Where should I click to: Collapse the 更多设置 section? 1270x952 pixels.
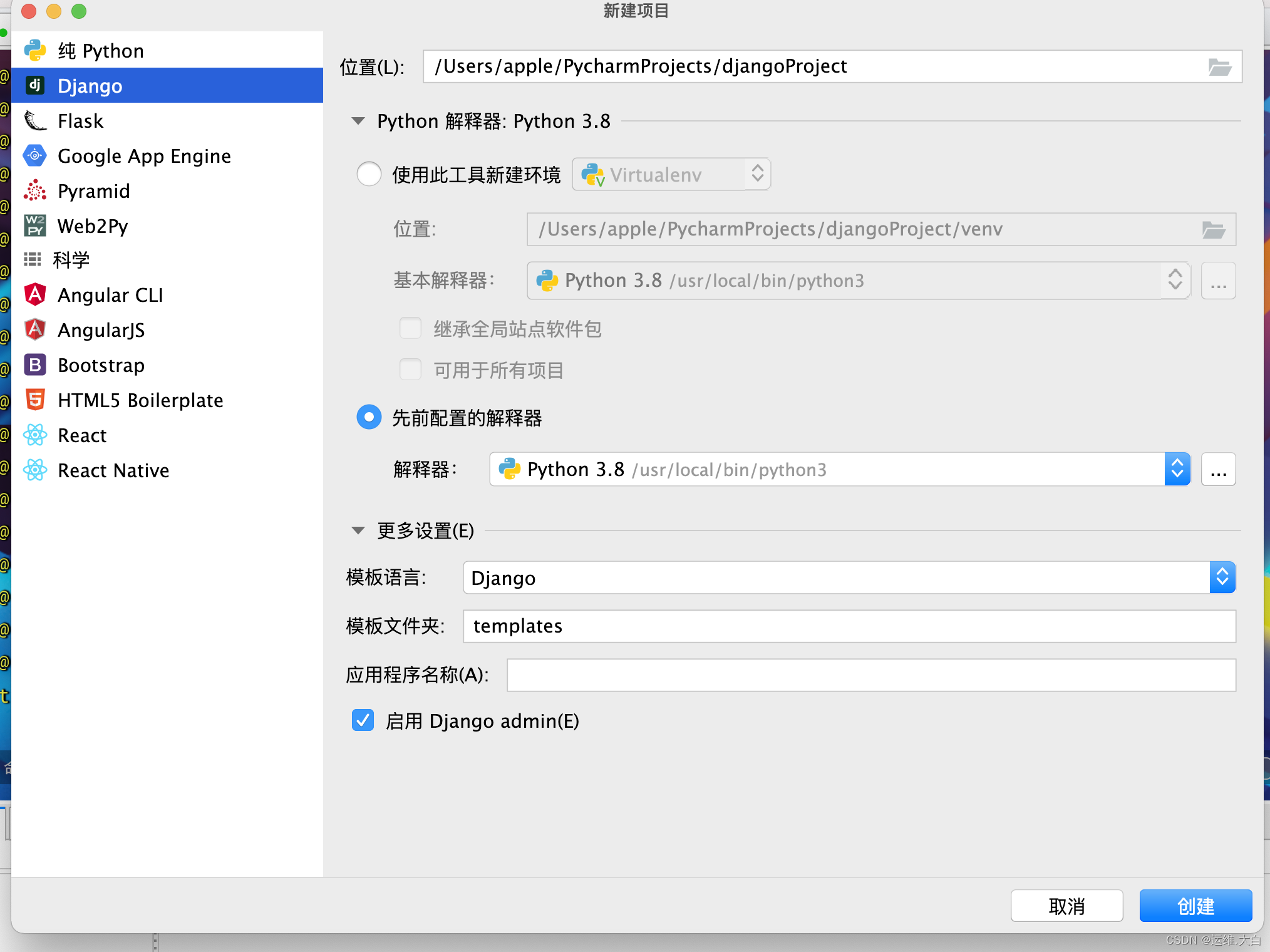click(x=358, y=530)
